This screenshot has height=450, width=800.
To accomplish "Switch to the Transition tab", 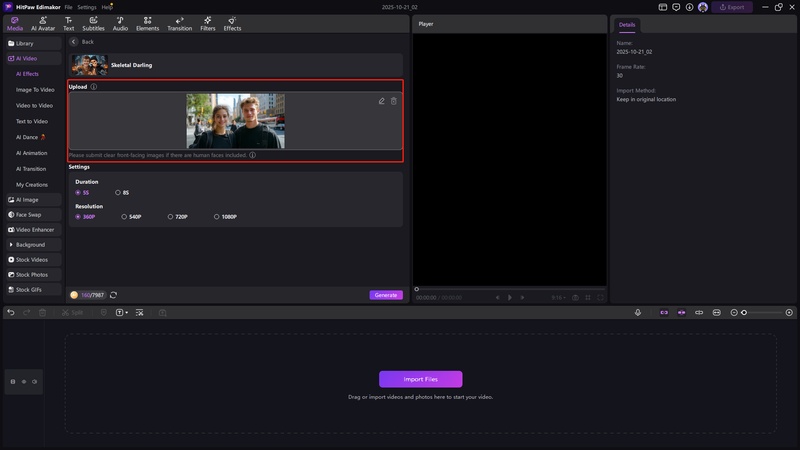I will point(179,23).
